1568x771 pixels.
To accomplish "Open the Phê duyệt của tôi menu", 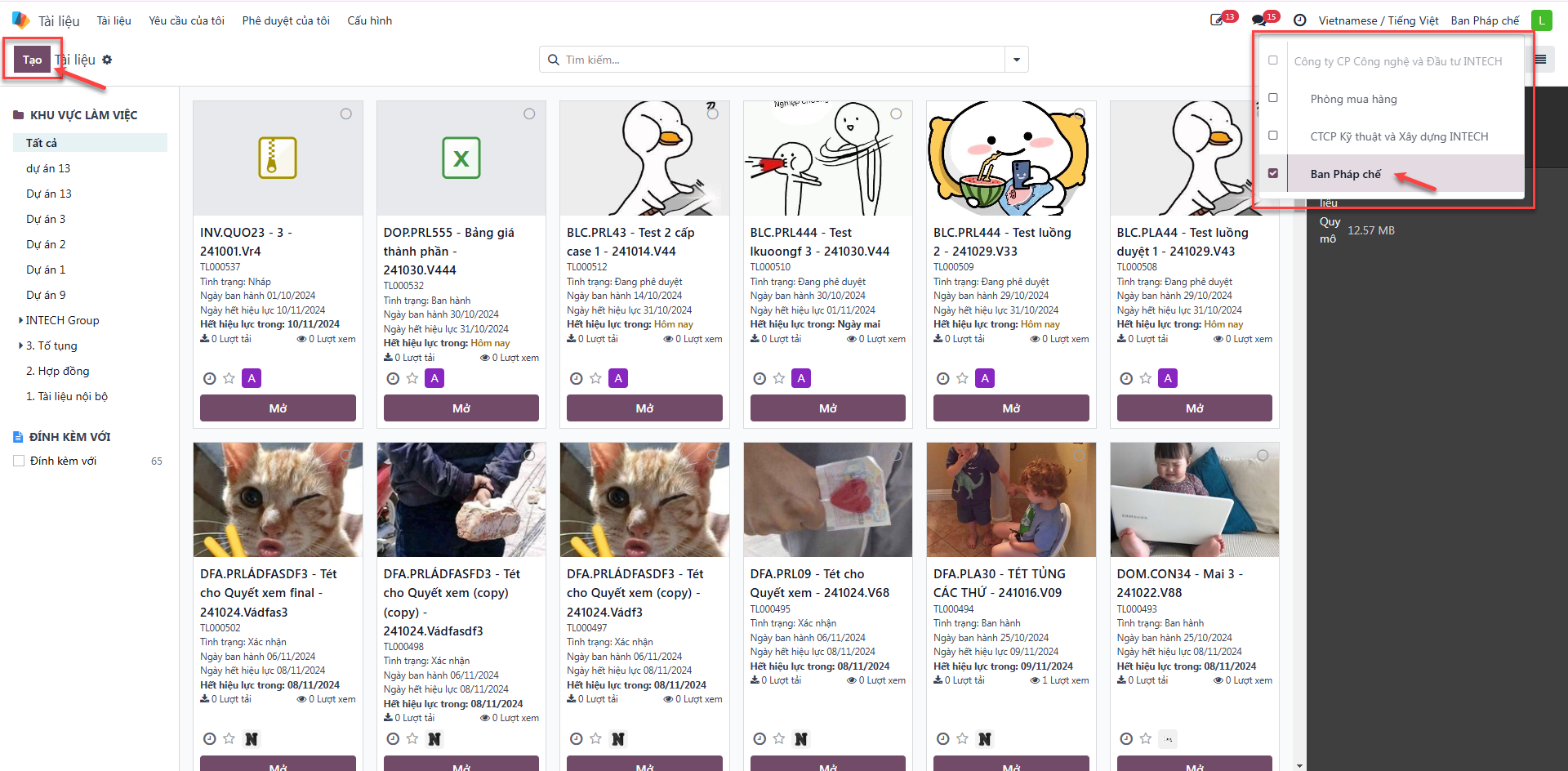I will pos(286,20).
